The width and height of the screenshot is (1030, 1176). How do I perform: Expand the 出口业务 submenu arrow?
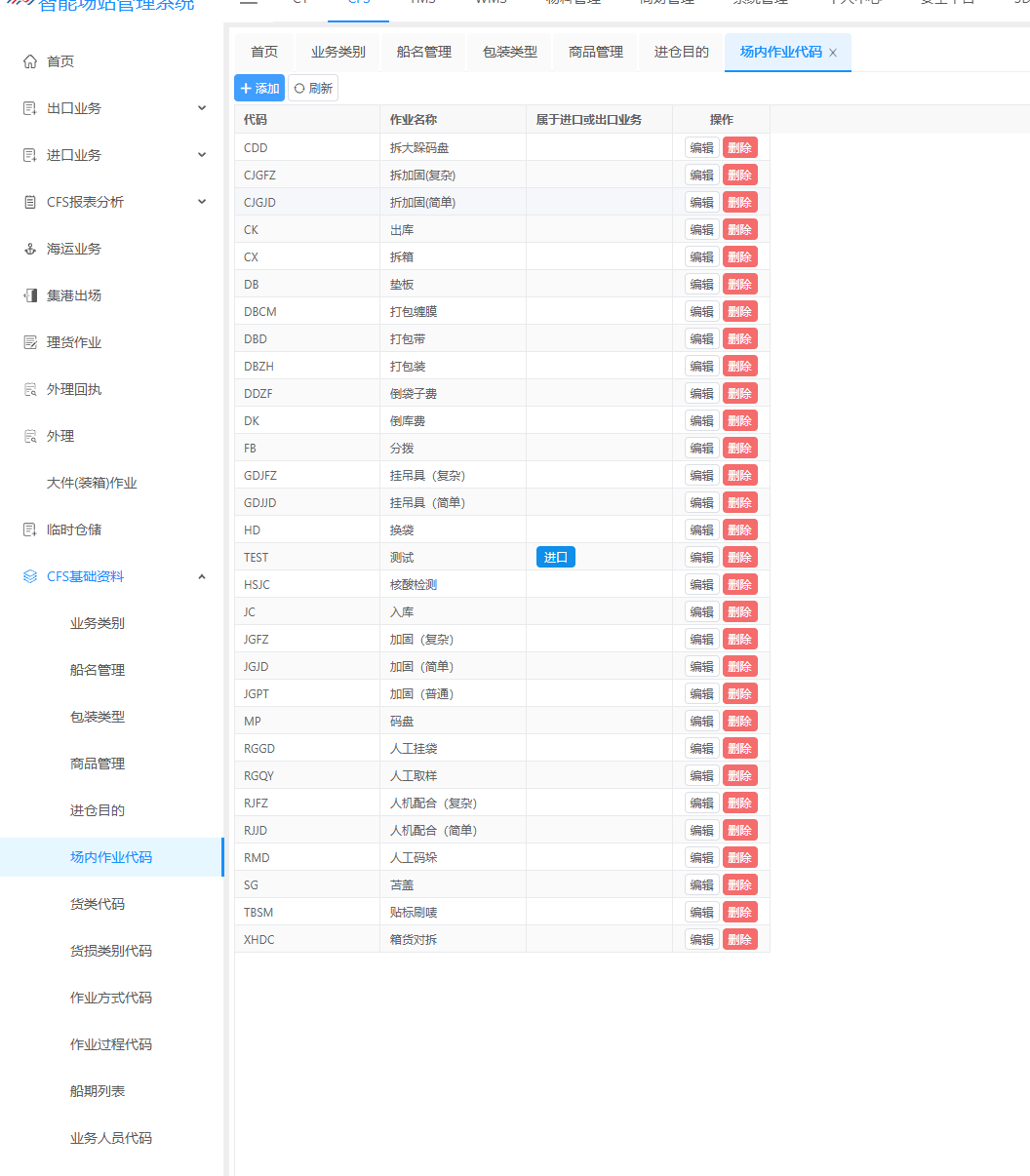pyautogui.click(x=202, y=108)
